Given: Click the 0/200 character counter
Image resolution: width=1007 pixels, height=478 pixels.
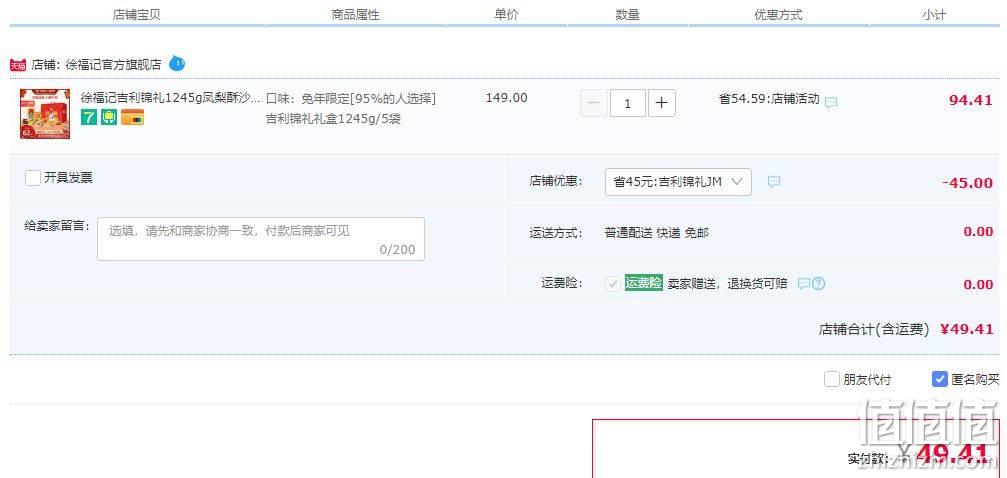Looking at the screenshot, I should click(x=398, y=249).
